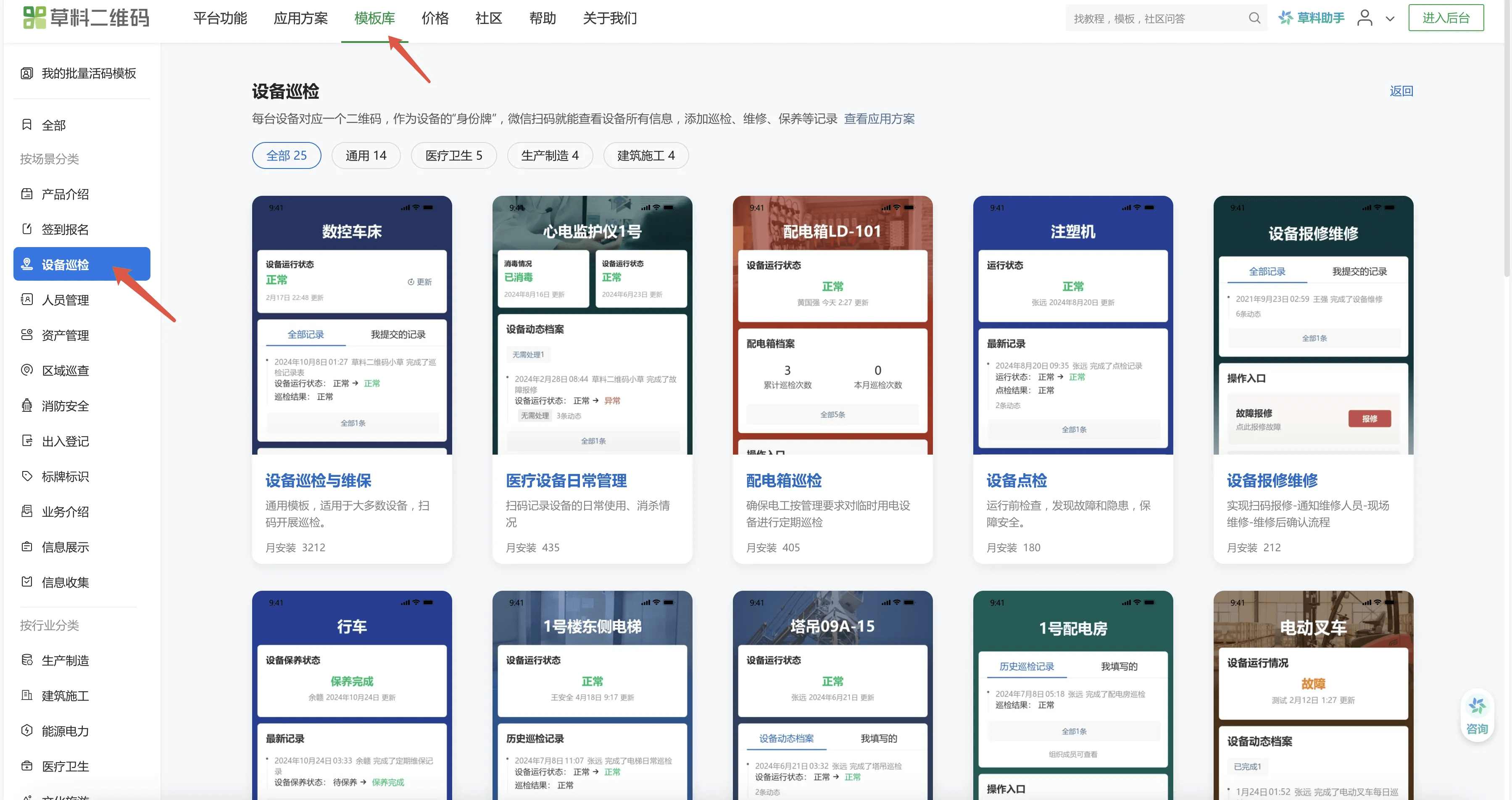Click the 全部 bookmark icon in sidebar
Screen dimensions: 1512x800
(27, 125)
